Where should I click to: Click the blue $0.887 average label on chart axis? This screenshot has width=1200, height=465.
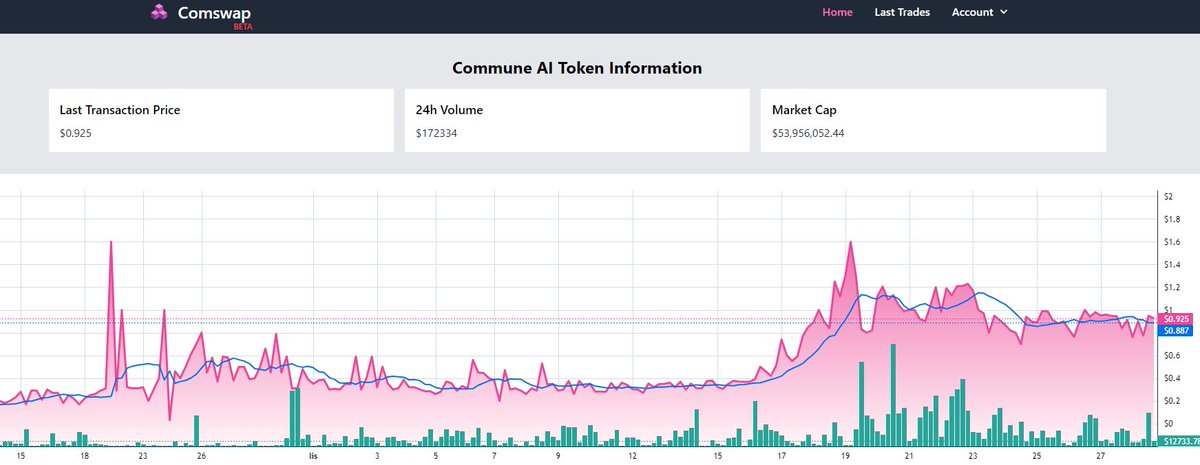click(x=1174, y=329)
